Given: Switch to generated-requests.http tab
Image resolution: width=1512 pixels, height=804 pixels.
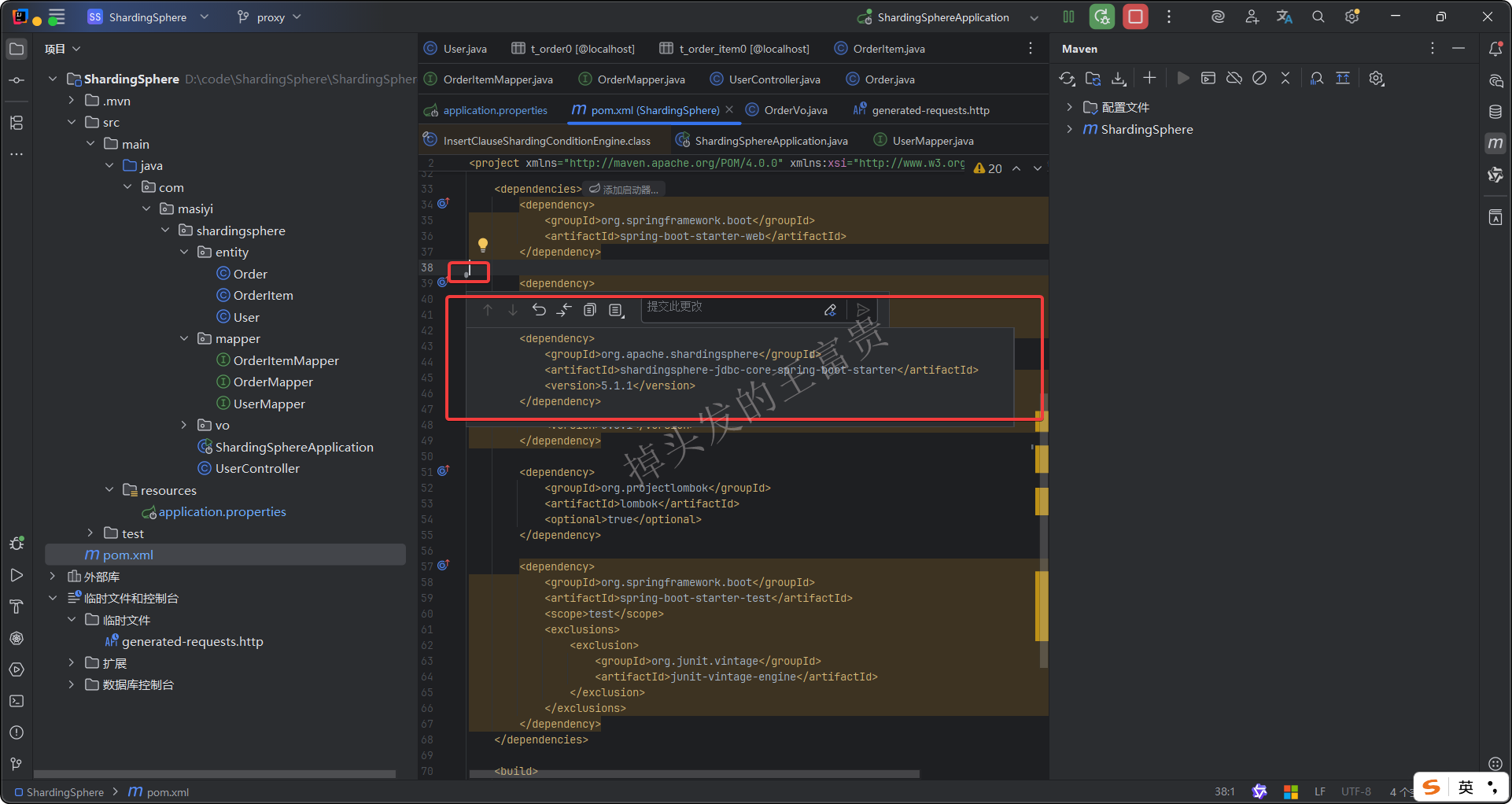Looking at the screenshot, I should pyautogui.click(x=921, y=110).
